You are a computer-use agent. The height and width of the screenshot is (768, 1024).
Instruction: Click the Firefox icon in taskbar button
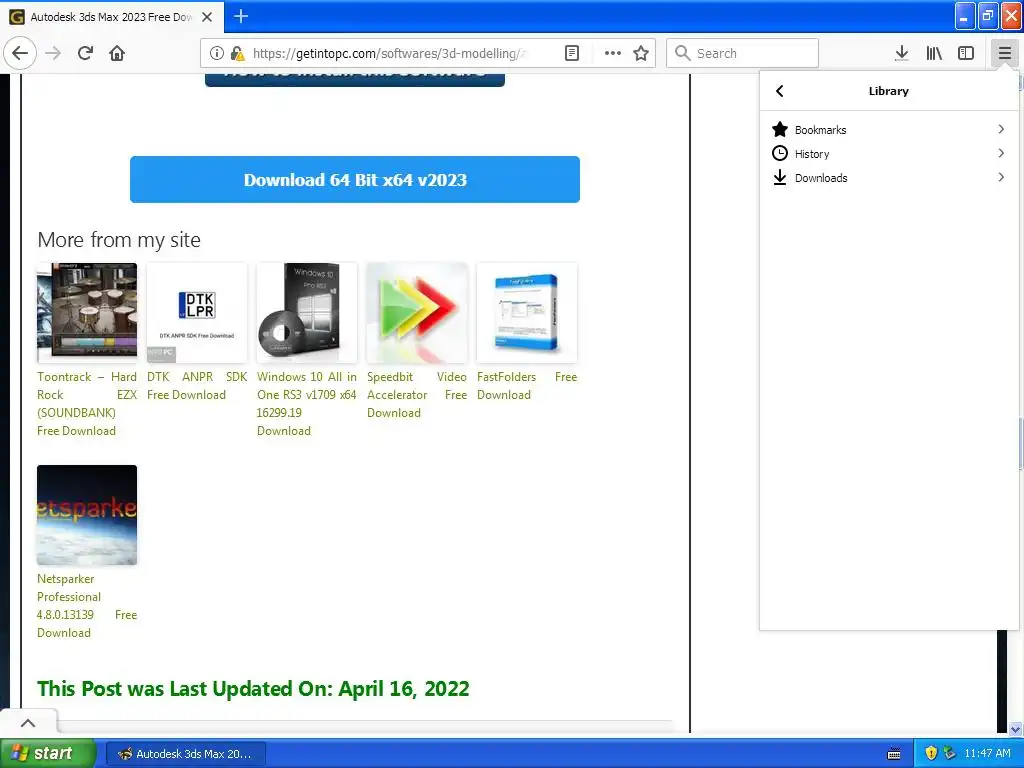click(125, 754)
